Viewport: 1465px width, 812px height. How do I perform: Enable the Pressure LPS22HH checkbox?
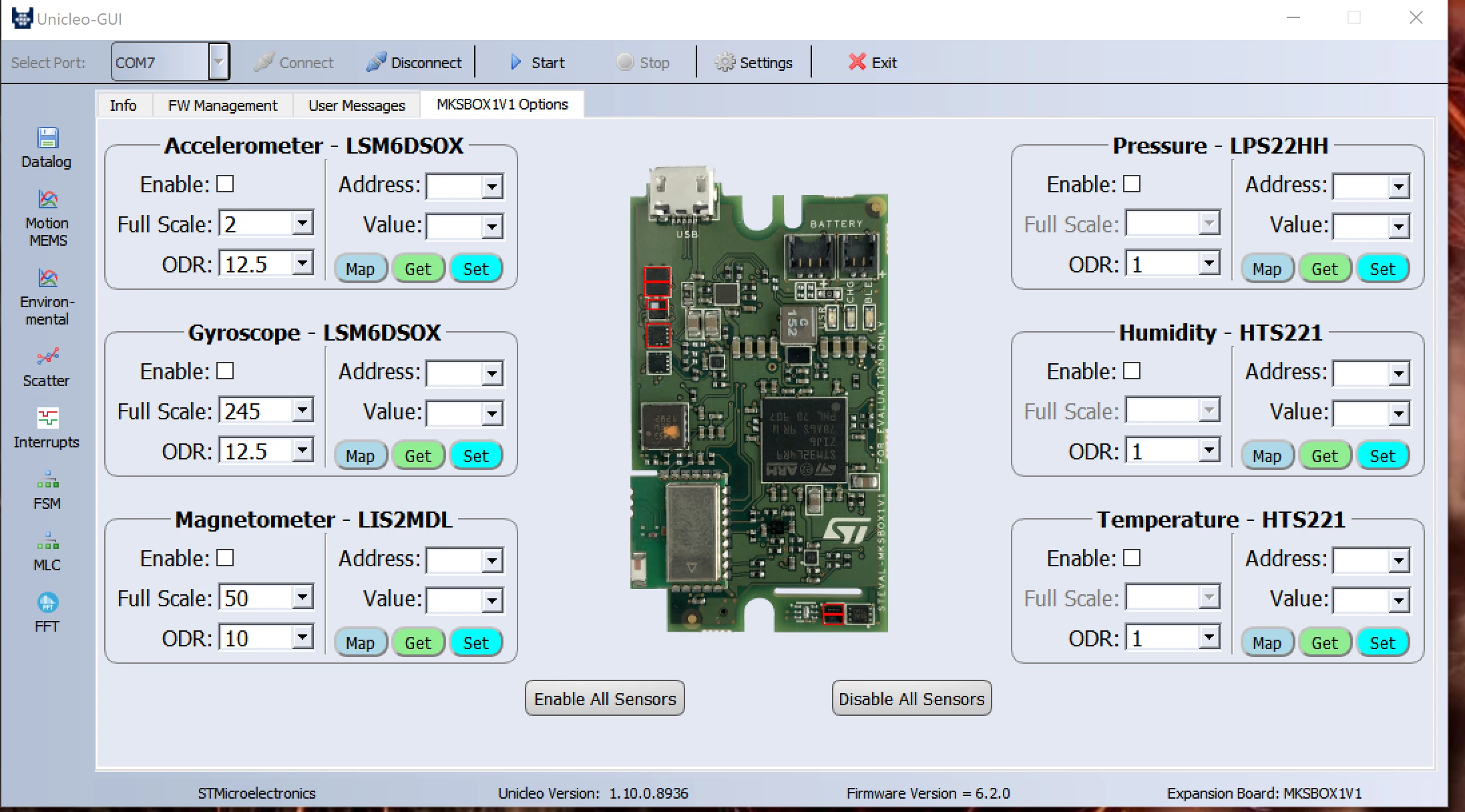click(1132, 184)
